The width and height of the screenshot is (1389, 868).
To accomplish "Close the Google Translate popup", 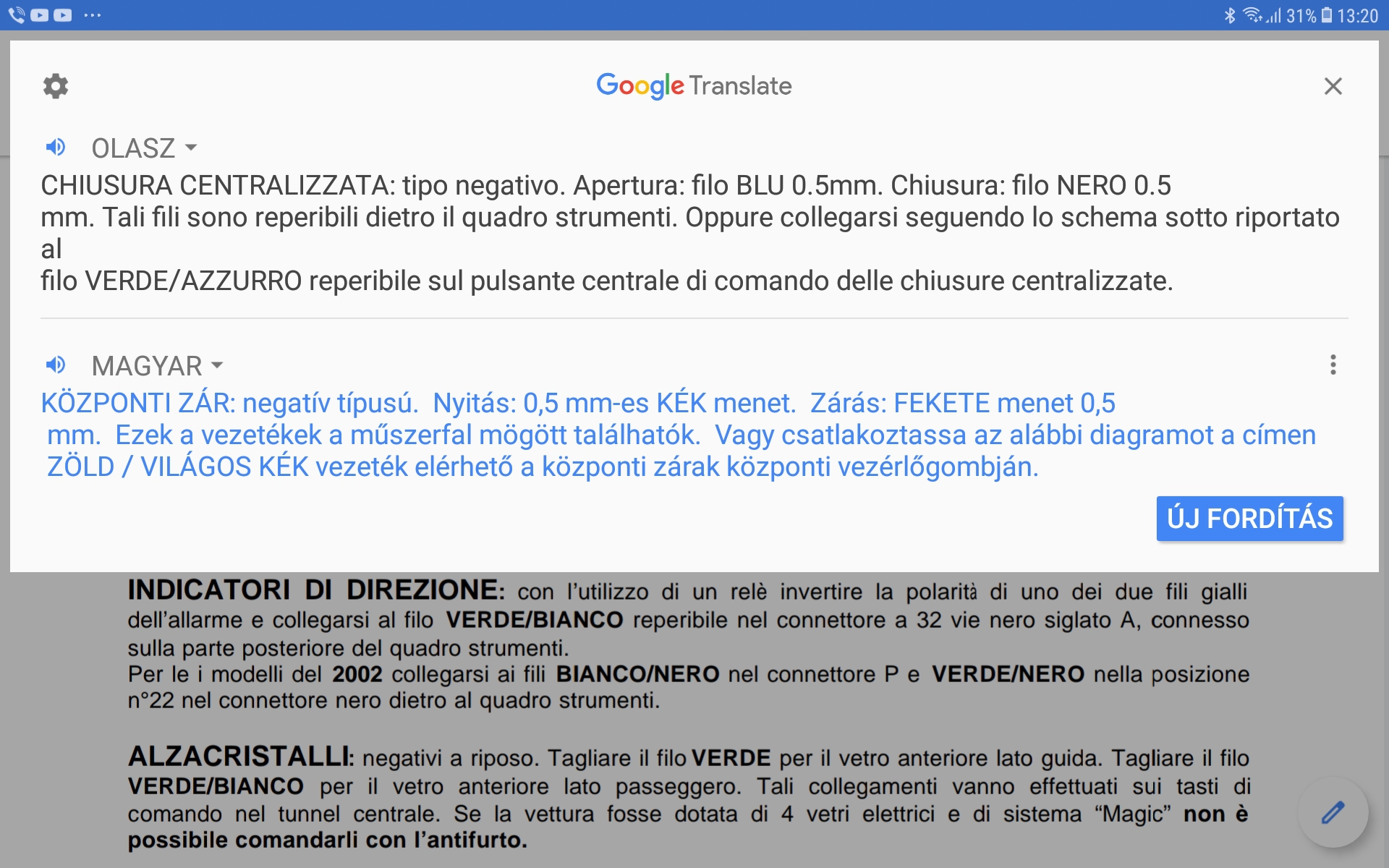I will 1333,86.
